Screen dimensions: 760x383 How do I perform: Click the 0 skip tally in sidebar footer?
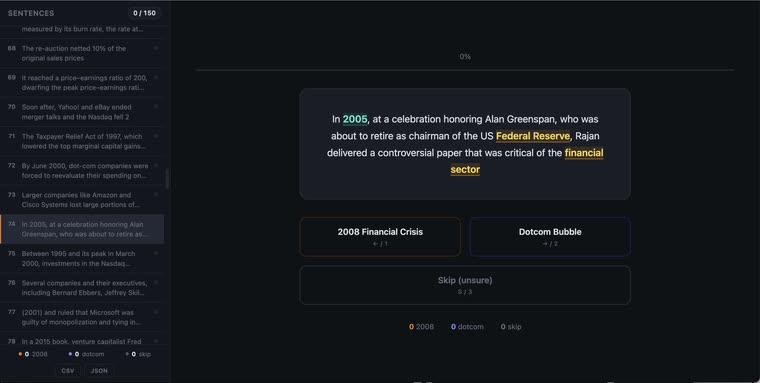click(138, 354)
